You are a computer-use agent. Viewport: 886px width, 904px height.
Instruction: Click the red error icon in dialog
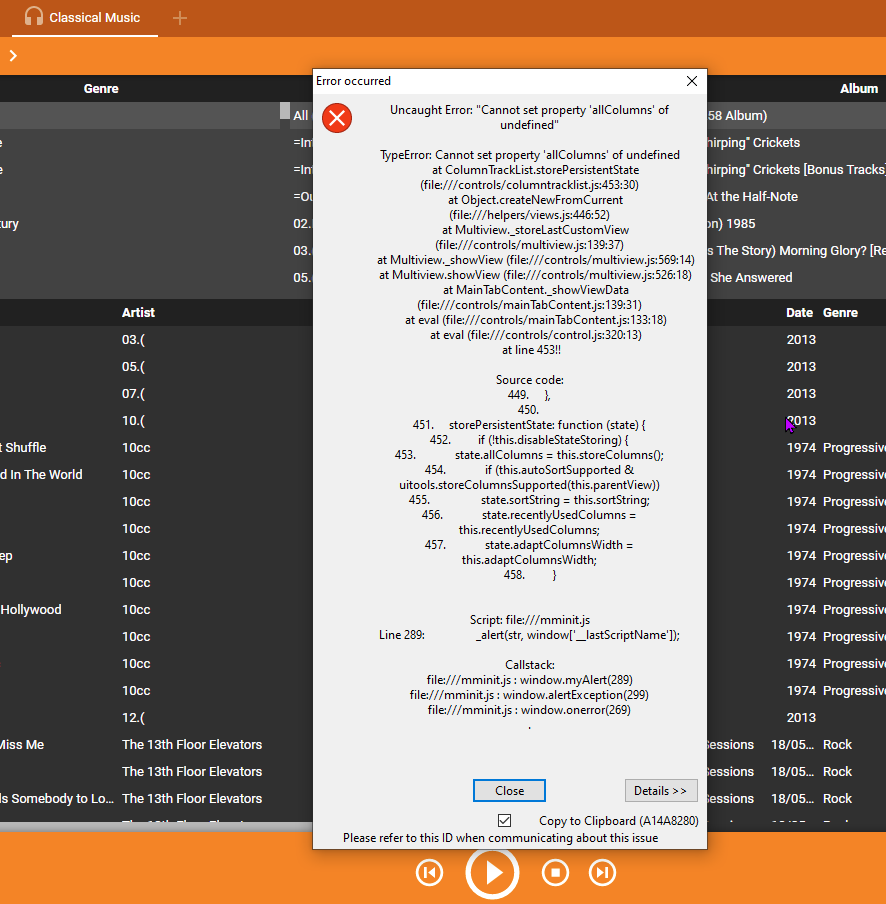[337, 118]
